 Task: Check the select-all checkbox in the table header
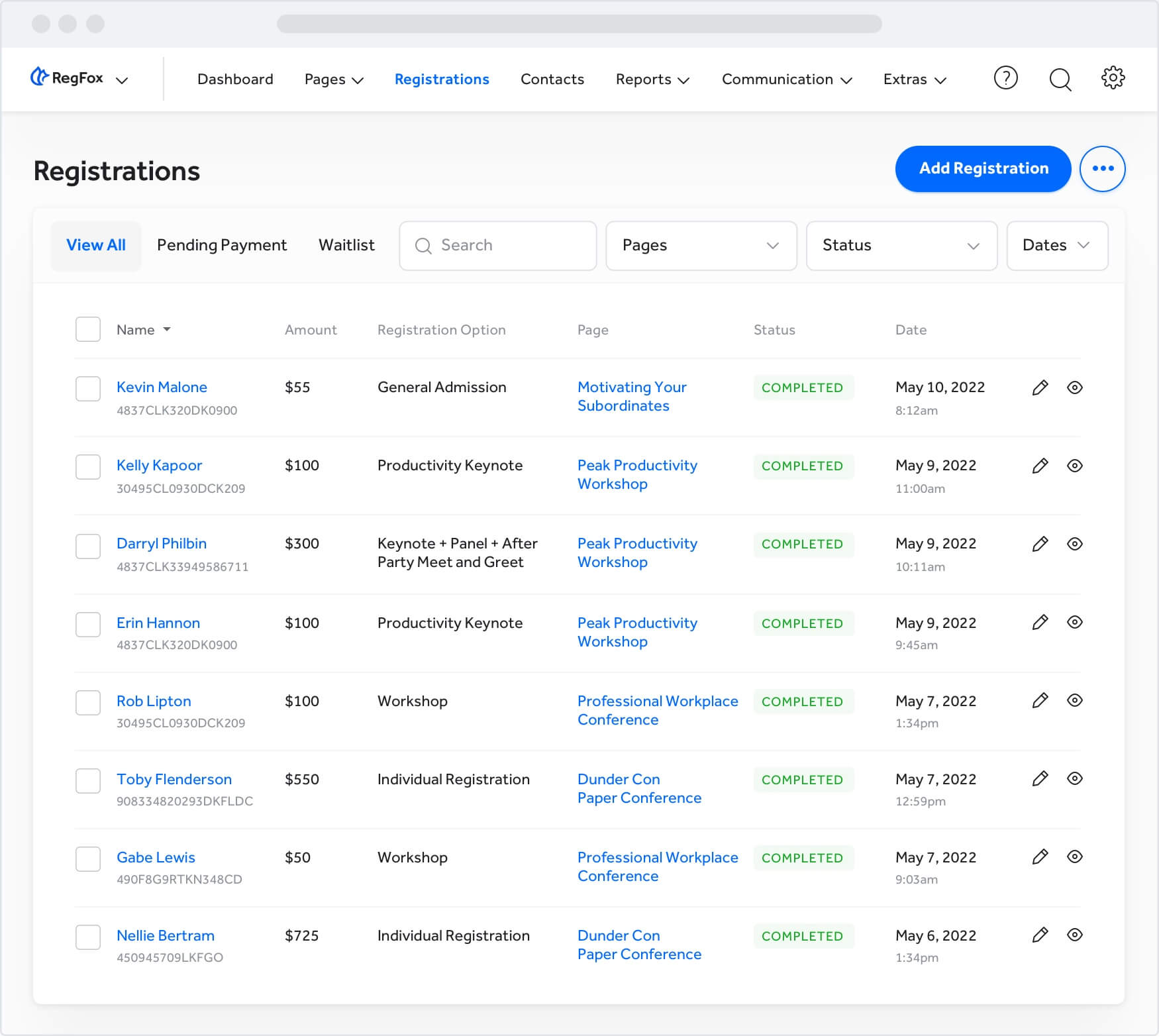click(87, 329)
